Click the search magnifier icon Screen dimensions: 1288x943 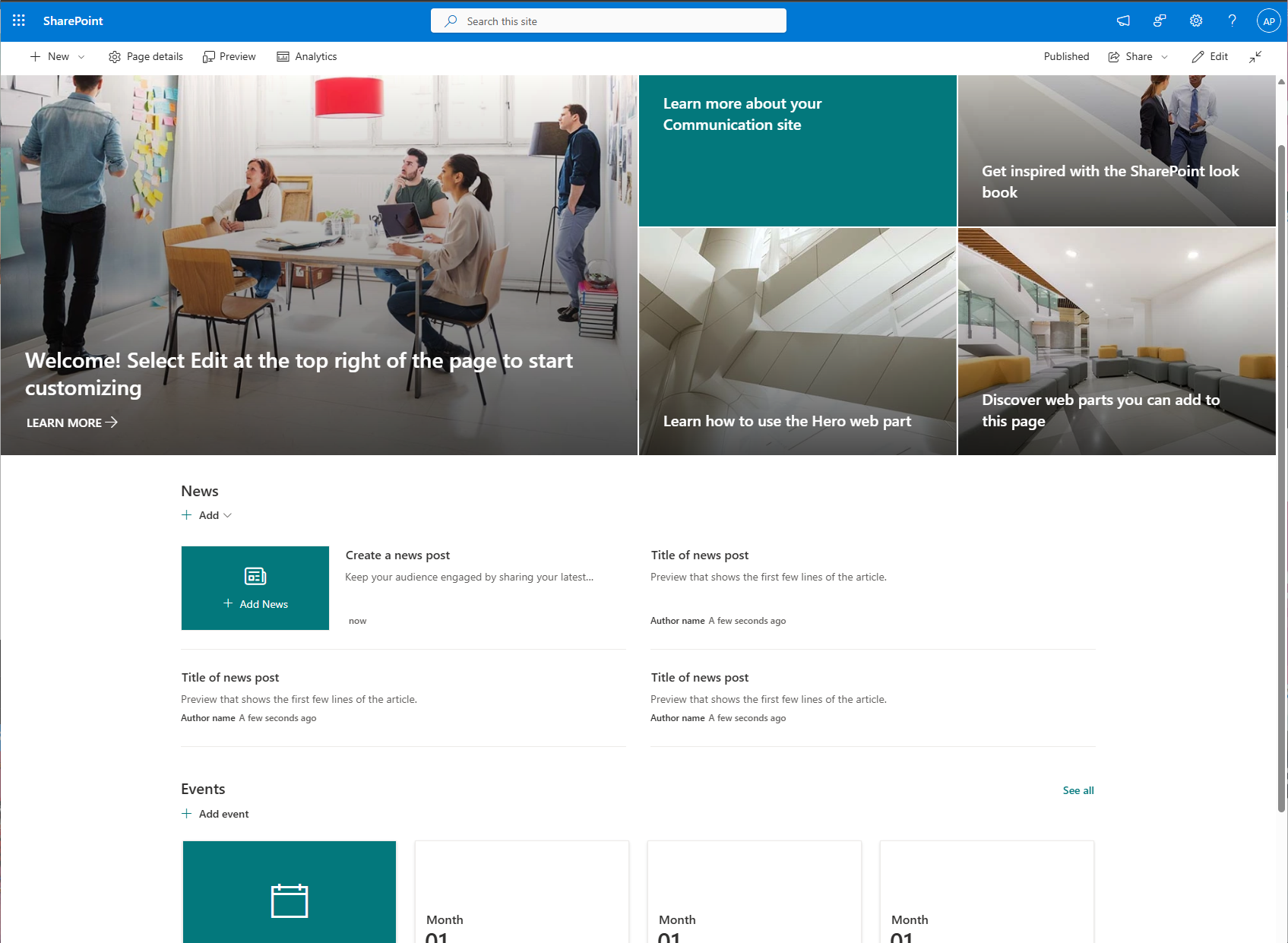(451, 21)
